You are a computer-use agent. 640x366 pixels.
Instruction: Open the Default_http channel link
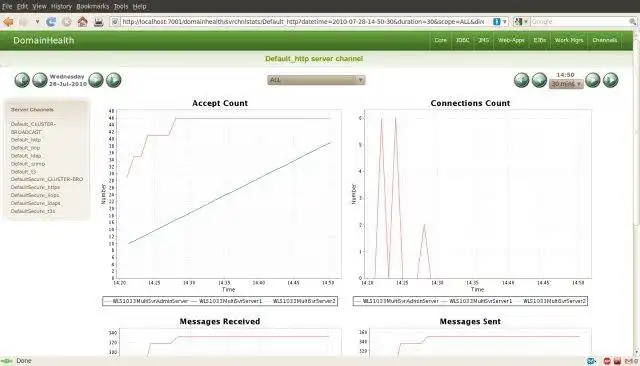tap(26, 140)
